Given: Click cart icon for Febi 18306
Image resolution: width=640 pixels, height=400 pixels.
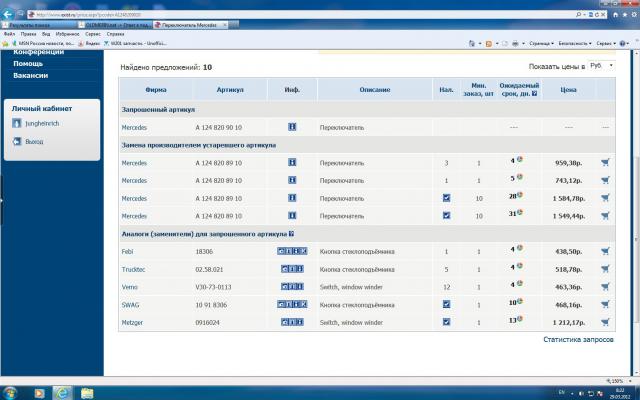Looking at the screenshot, I should 606,251.
